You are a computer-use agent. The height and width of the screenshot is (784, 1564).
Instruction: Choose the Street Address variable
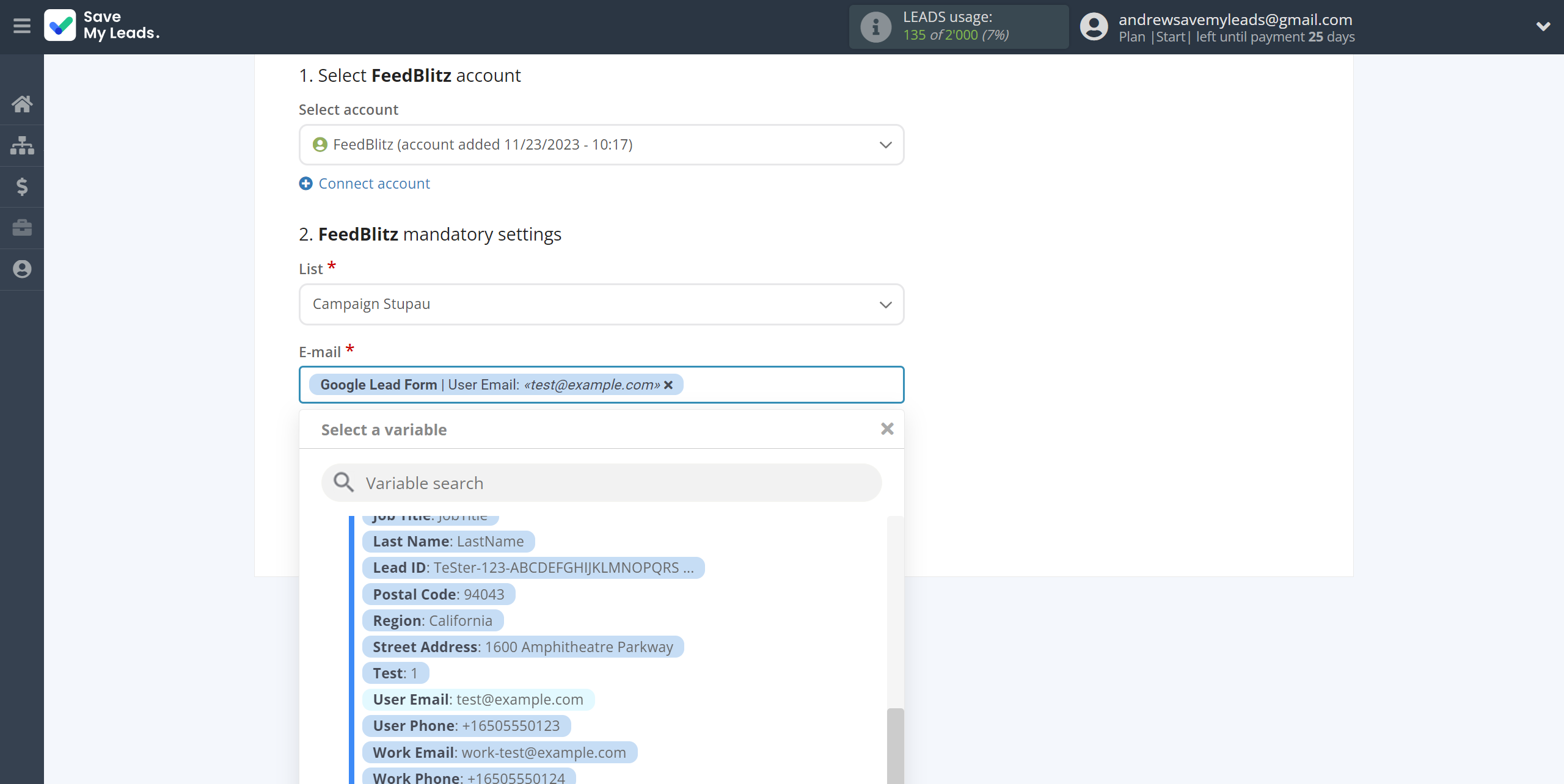(x=523, y=647)
